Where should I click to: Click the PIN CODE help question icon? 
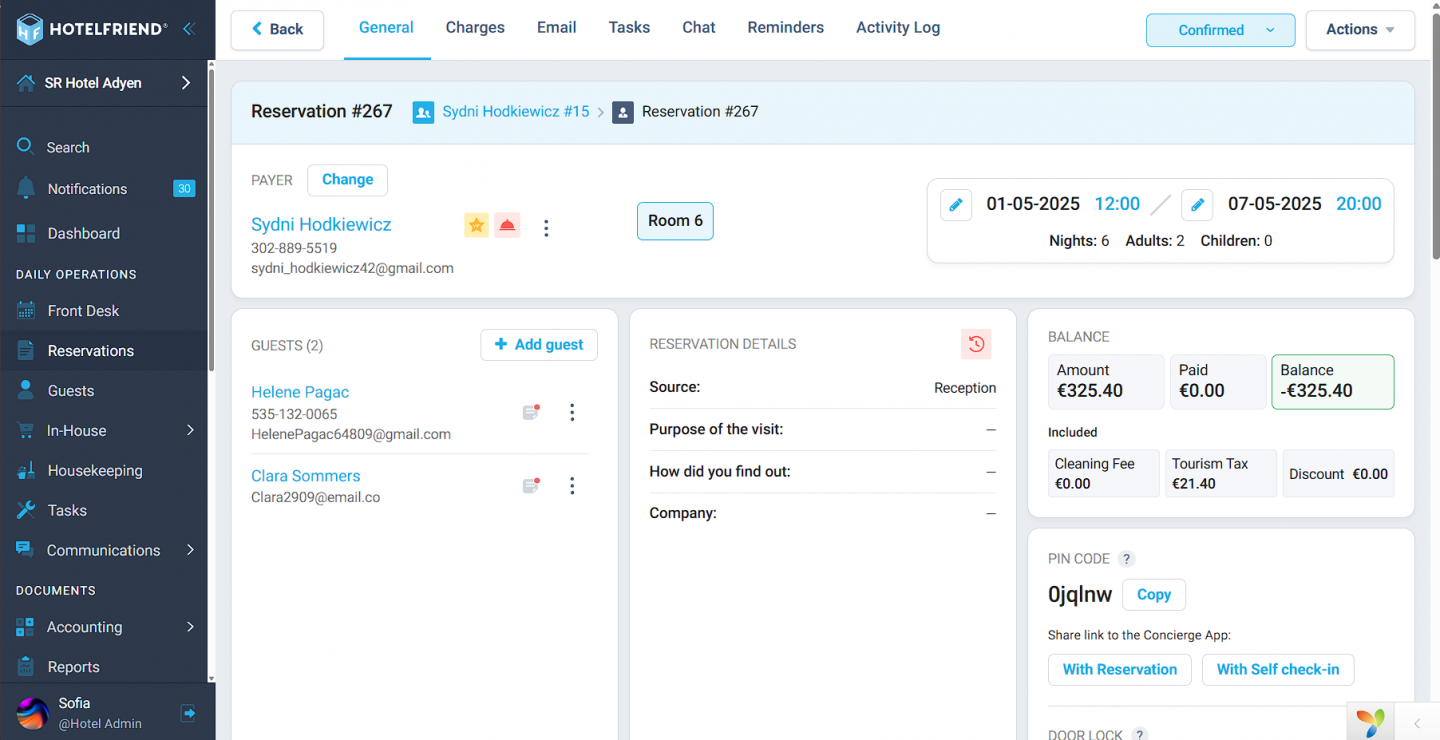click(x=1126, y=559)
